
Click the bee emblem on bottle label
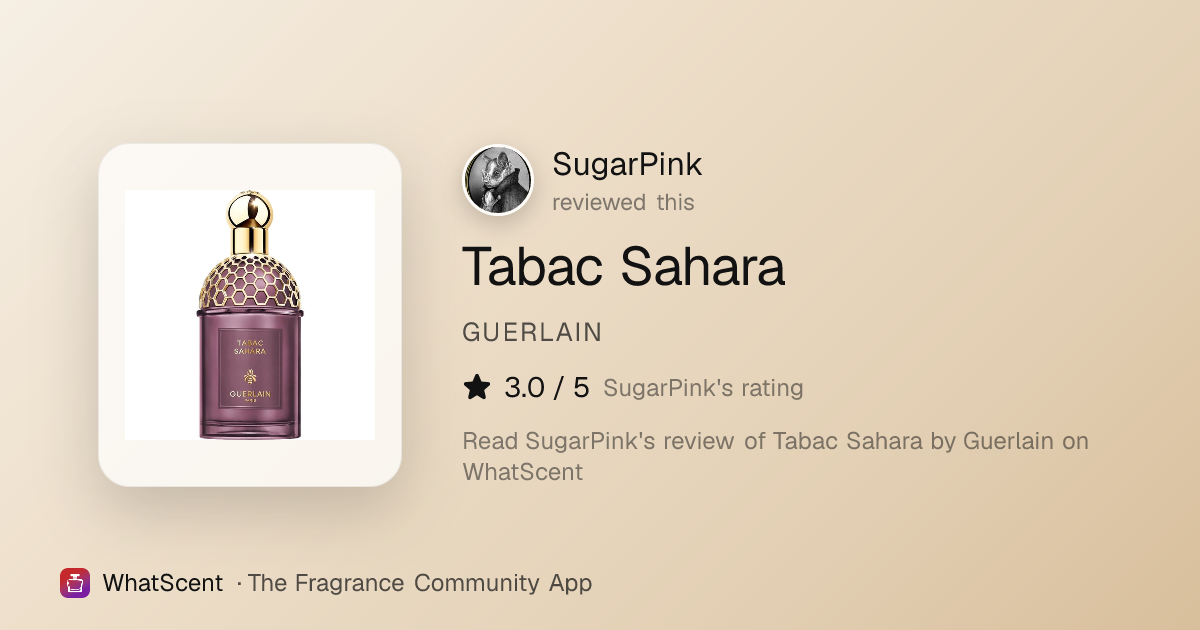tap(250, 378)
